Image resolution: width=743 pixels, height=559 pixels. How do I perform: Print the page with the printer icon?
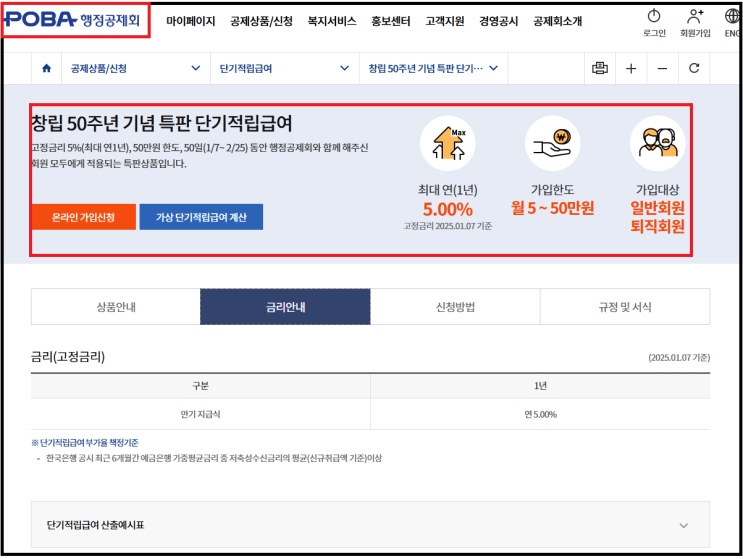[599, 68]
